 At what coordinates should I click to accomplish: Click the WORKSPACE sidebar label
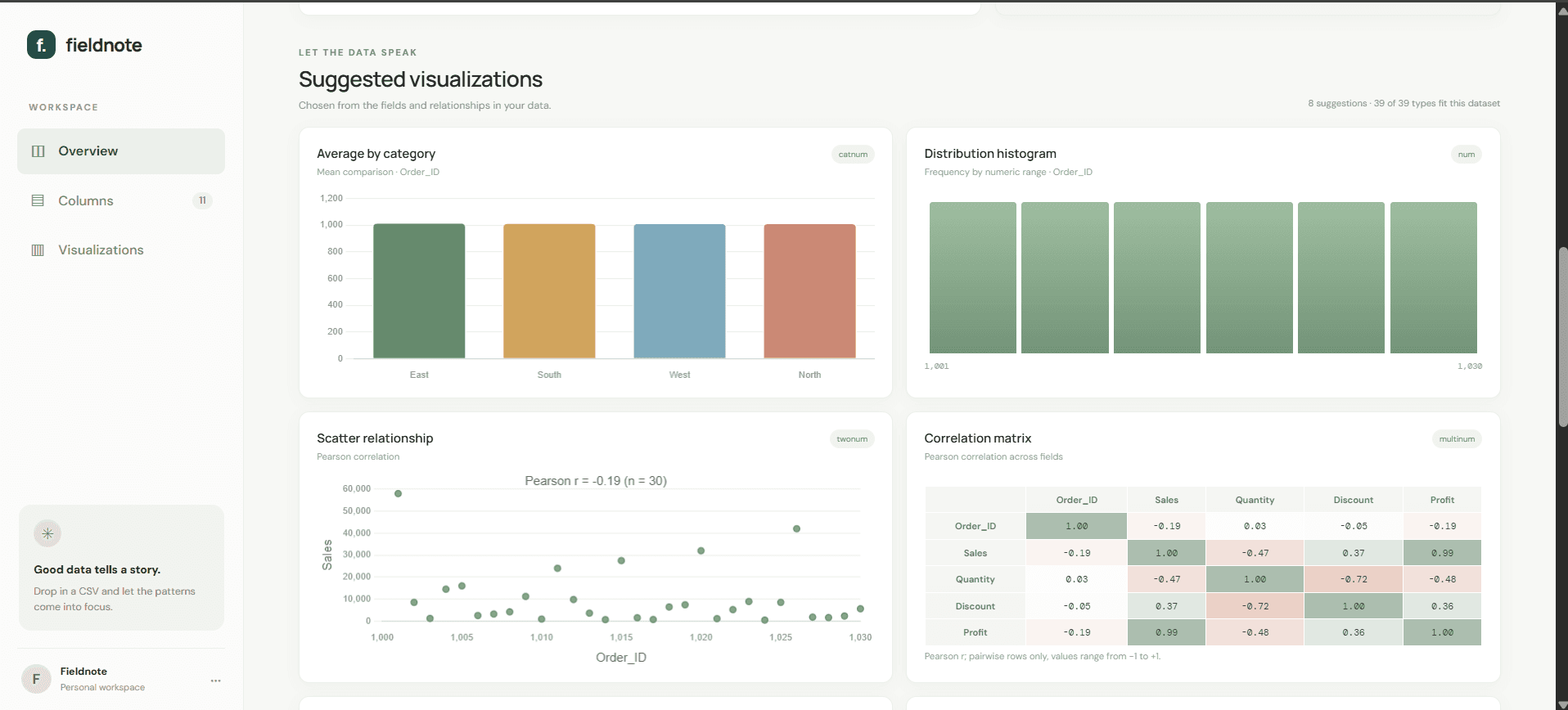[63, 107]
